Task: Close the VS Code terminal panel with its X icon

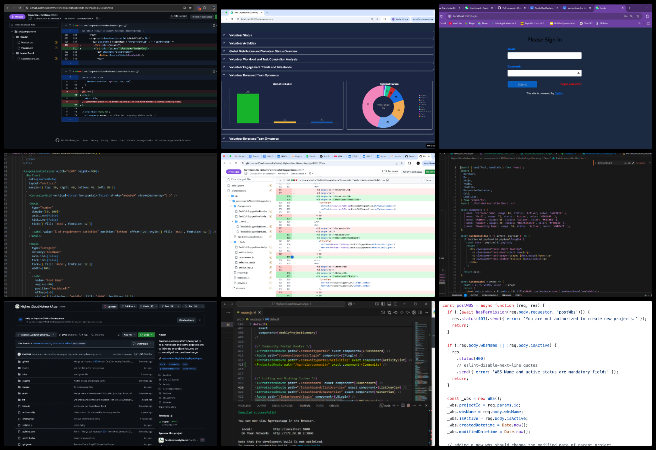Action: [x=426, y=406]
